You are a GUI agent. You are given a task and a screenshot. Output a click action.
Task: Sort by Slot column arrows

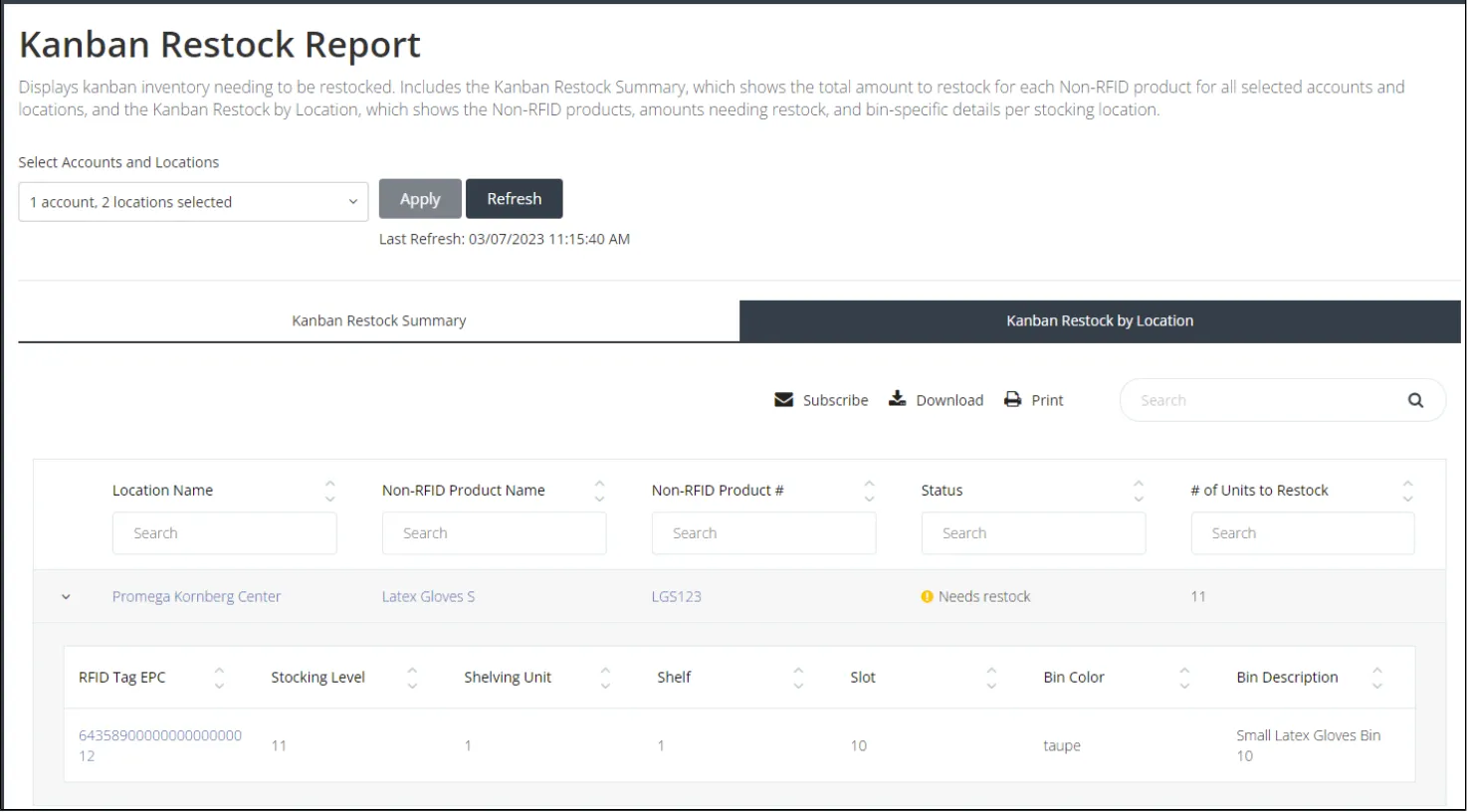pyautogui.click(x=991, y=678)
